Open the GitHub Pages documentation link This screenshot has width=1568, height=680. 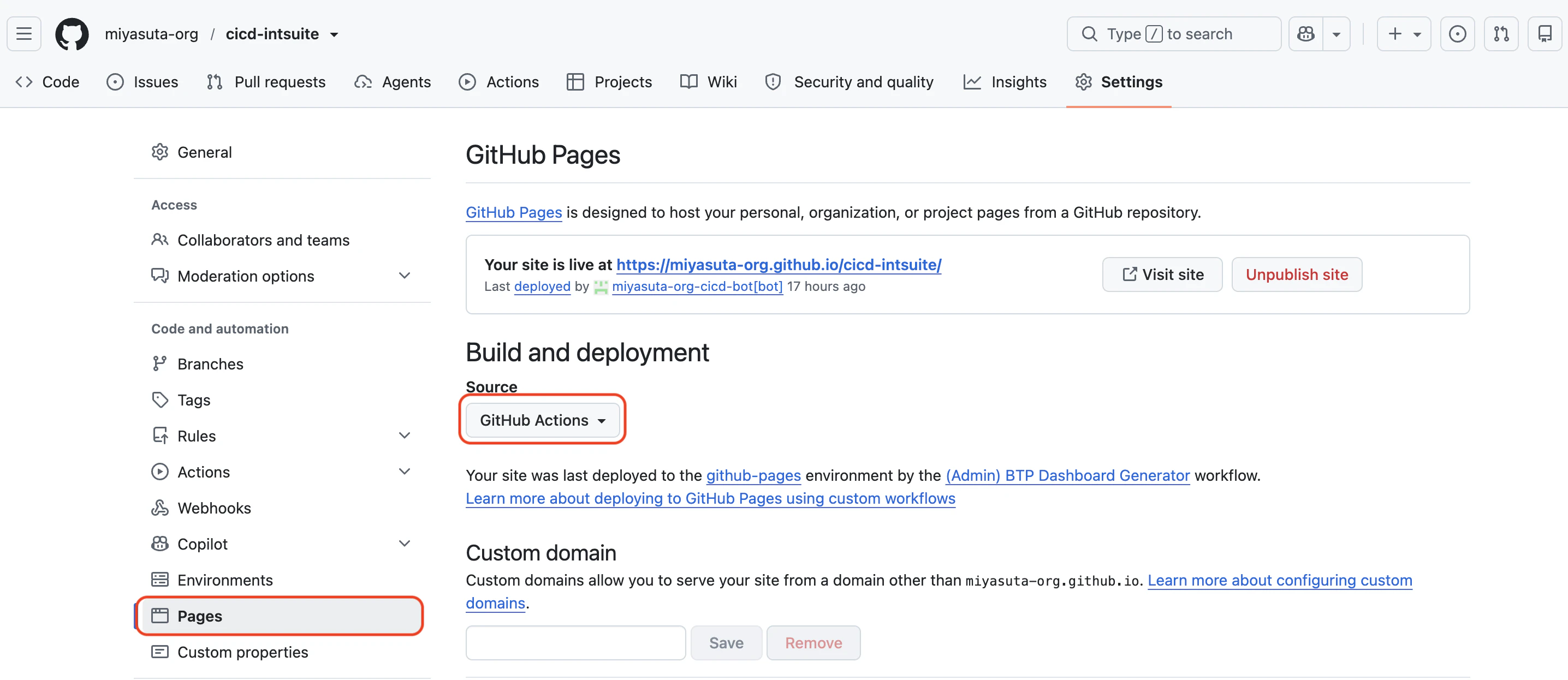click(514, 212)
